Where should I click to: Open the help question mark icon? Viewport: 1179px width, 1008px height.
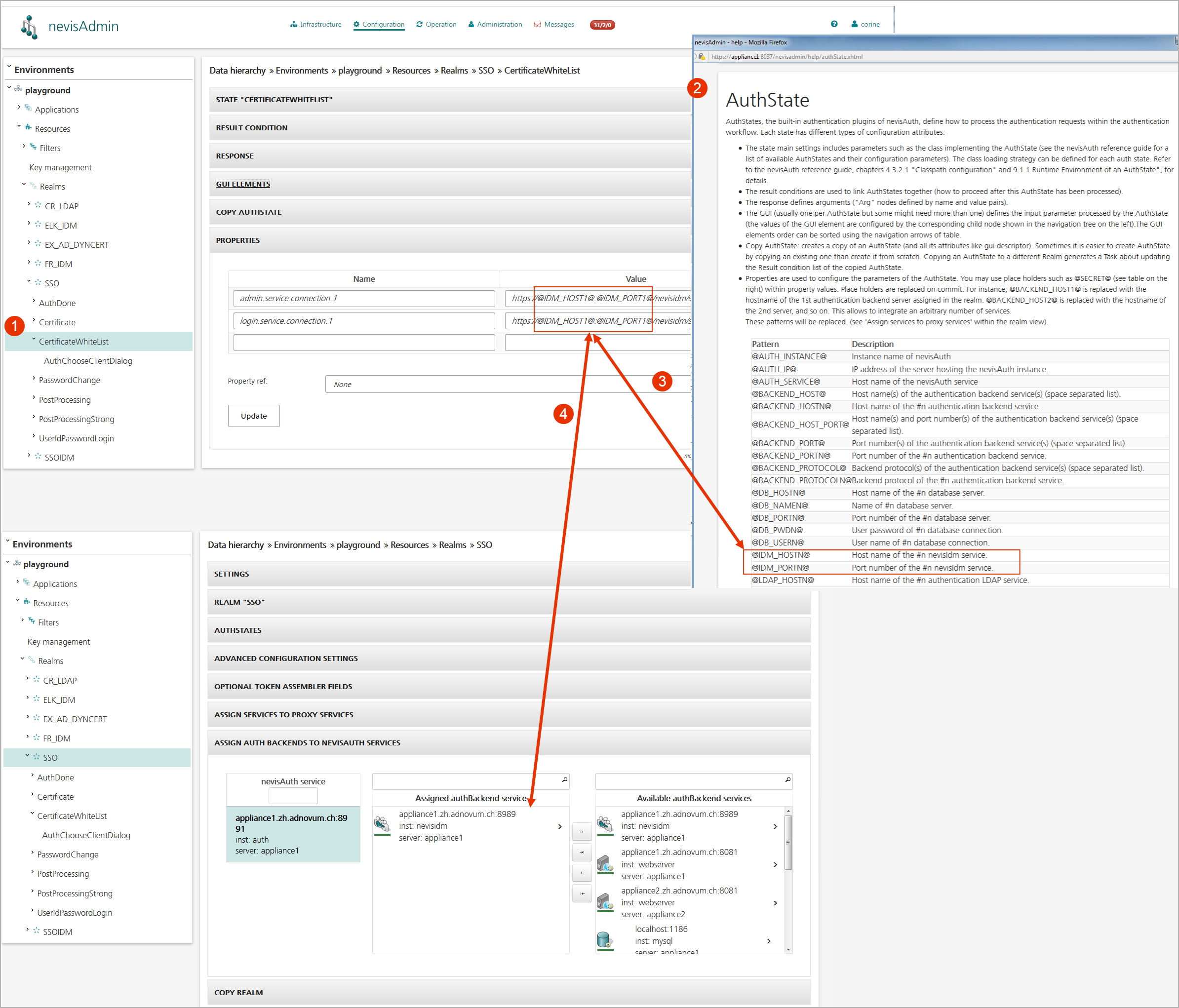[x=834, y=24]
